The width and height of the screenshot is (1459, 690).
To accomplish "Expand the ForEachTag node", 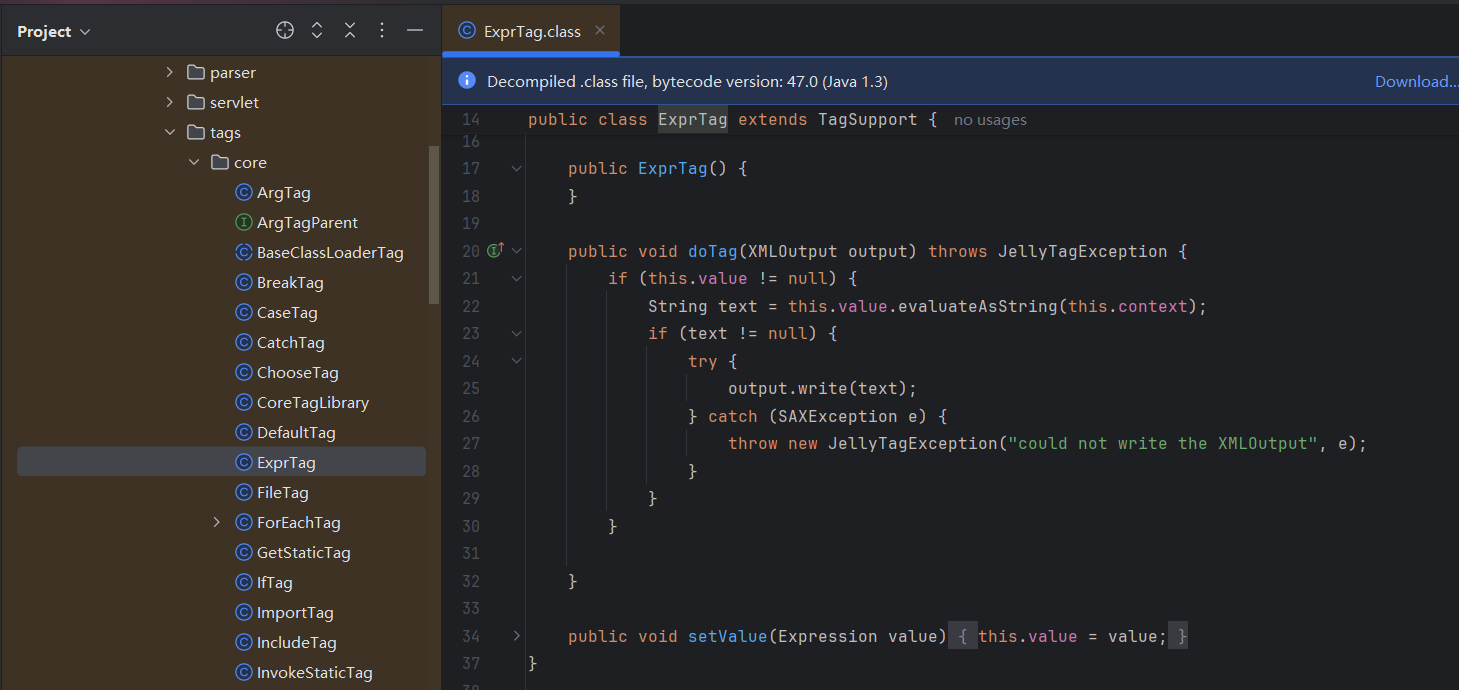I will click(217, 523).
